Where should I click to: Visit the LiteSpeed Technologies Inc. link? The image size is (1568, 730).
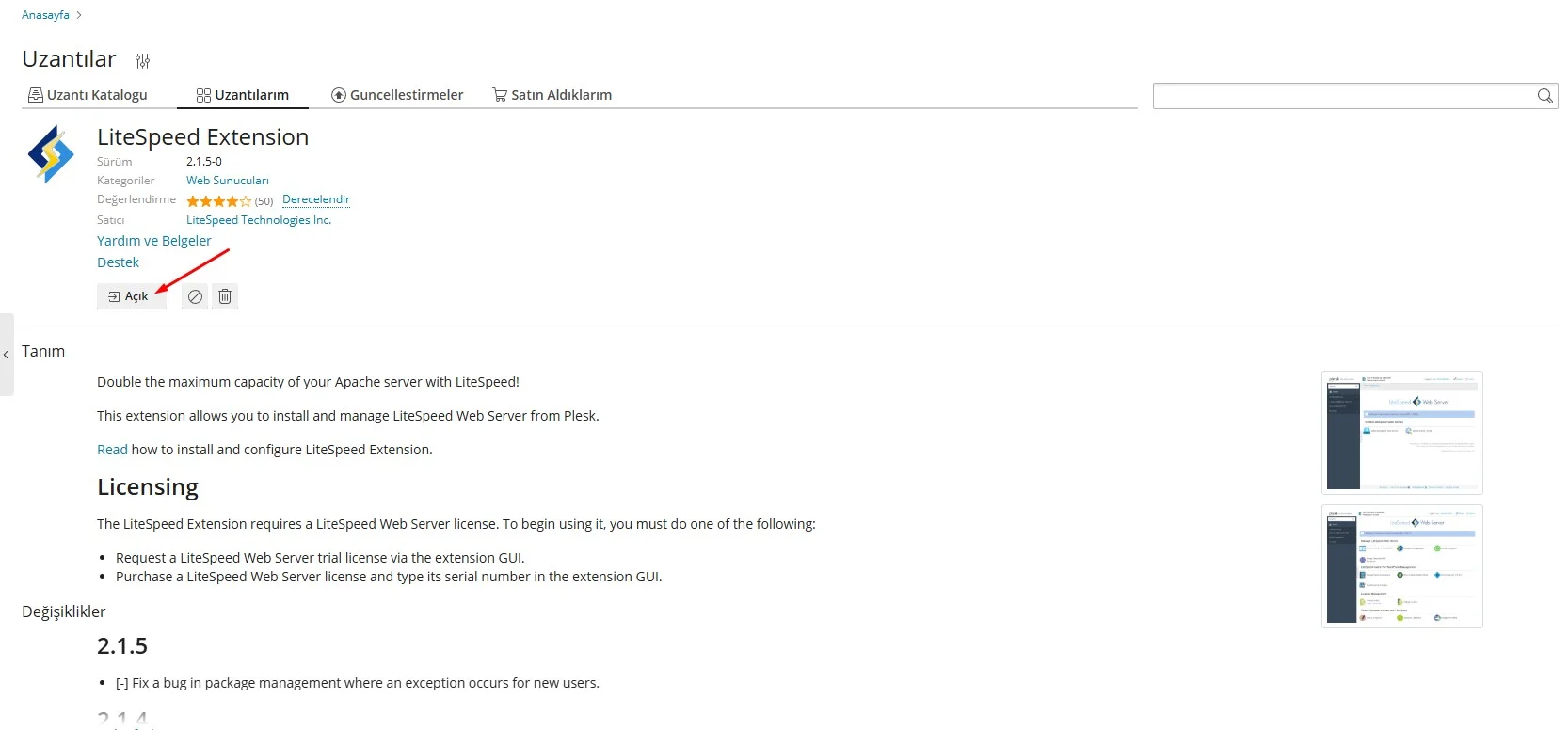point(259,220)
